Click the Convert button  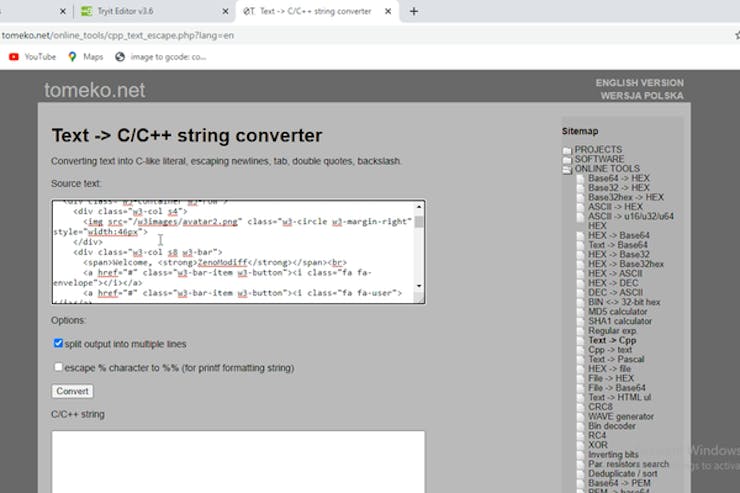72,391
